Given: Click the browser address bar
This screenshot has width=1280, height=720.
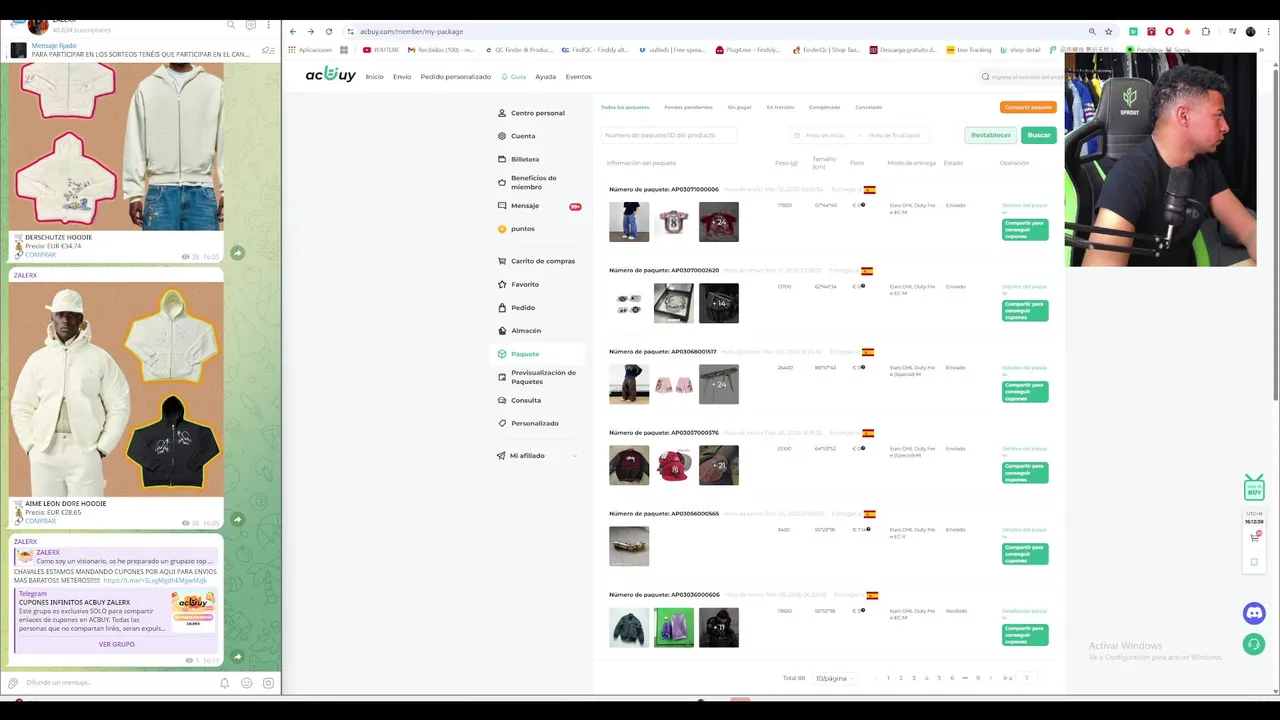Looking at the screenshot, I should (x=715, y=31).
